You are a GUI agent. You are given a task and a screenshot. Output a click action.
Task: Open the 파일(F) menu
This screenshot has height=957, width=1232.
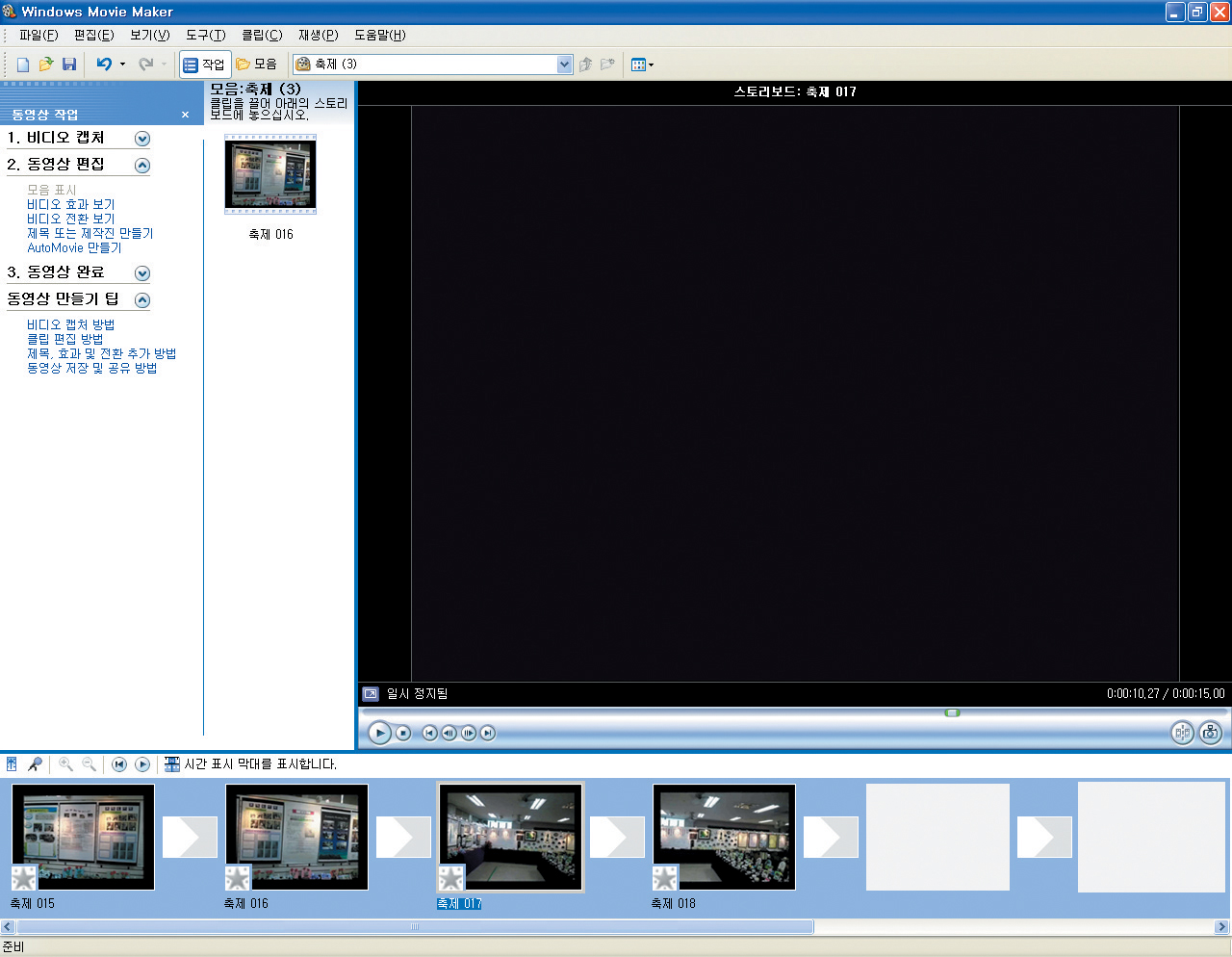[38, 36]
